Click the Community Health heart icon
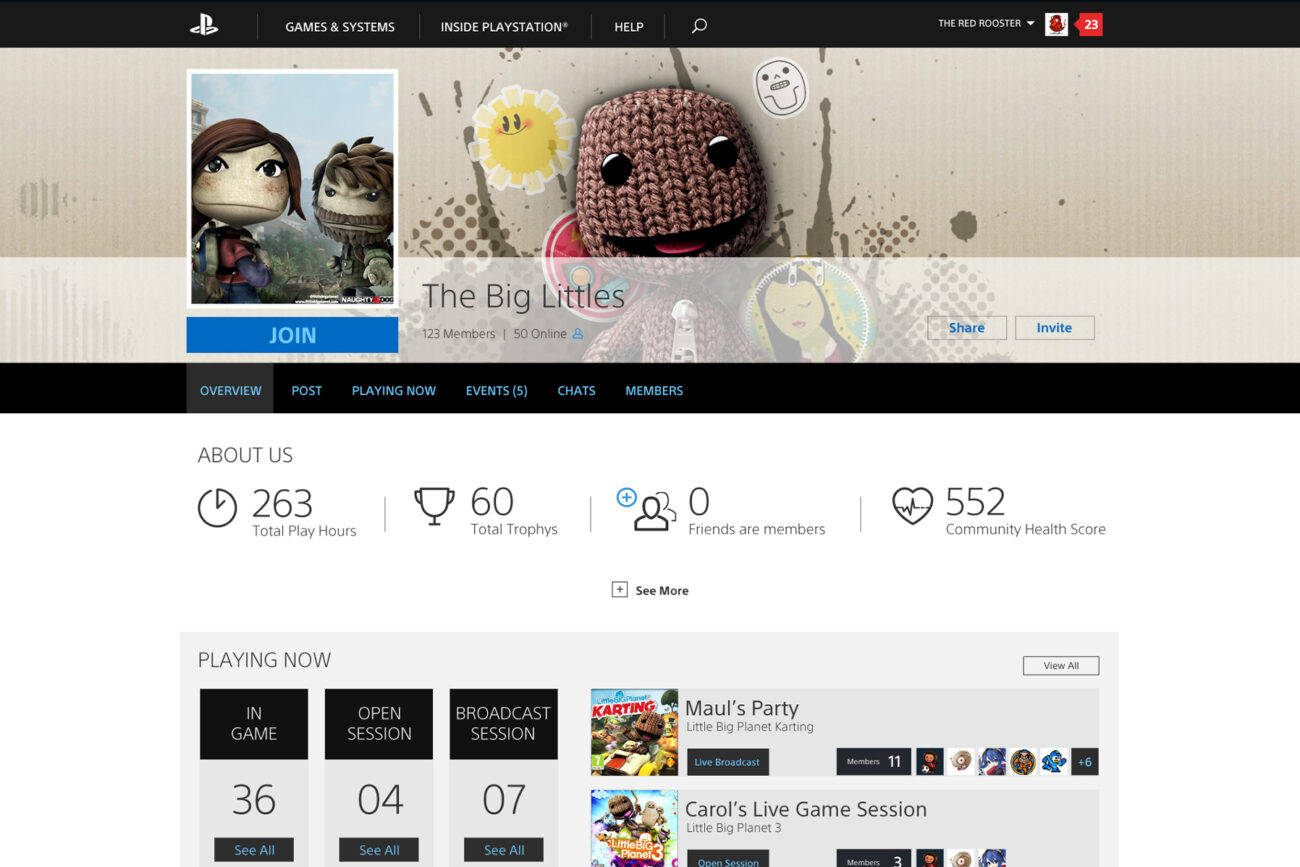The image size is (1300, 867). (x=912, y=507)
